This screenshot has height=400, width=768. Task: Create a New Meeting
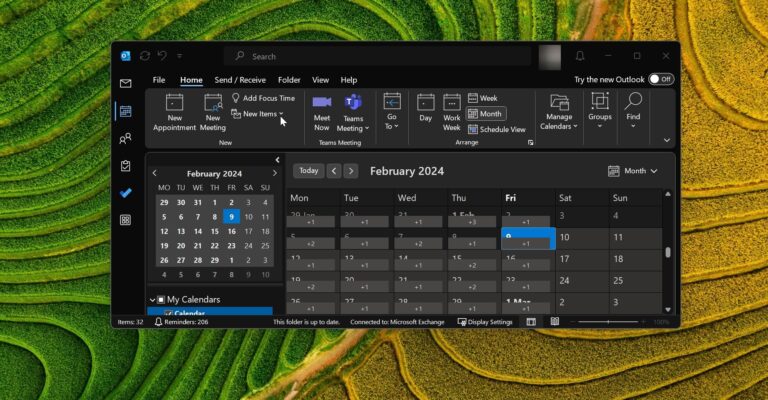[x=213, y=113]
